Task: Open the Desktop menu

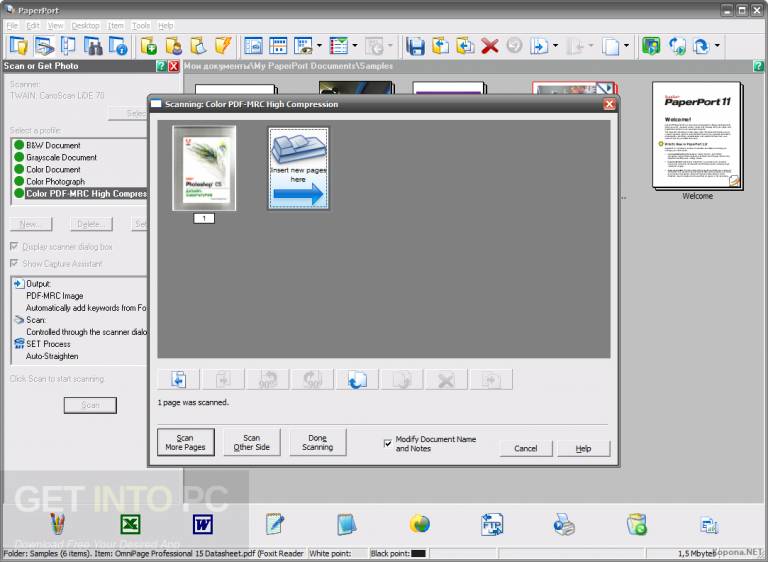Action: click(85, 25)
